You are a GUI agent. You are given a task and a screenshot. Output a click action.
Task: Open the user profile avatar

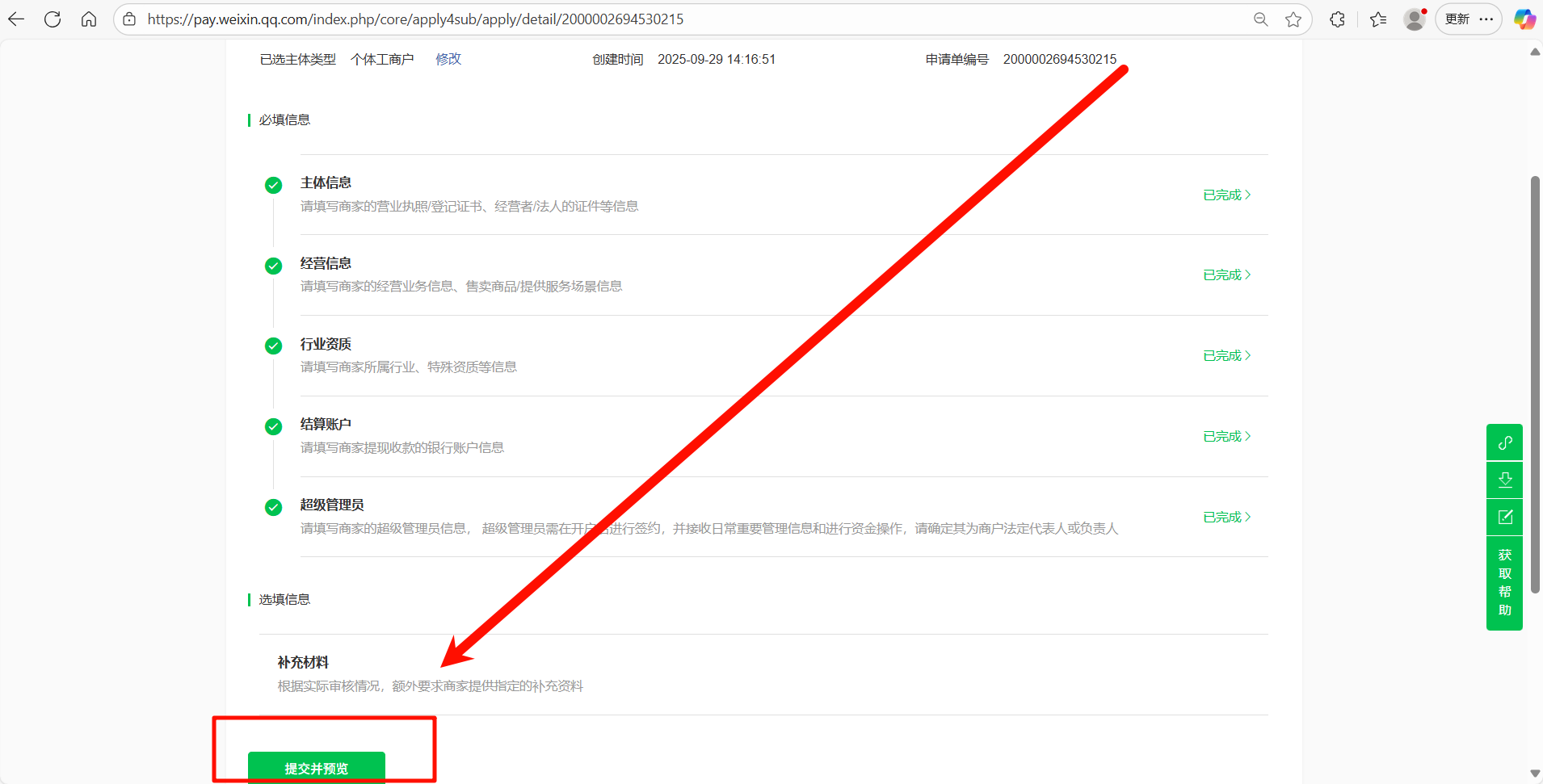click(x=1414, y=19)
